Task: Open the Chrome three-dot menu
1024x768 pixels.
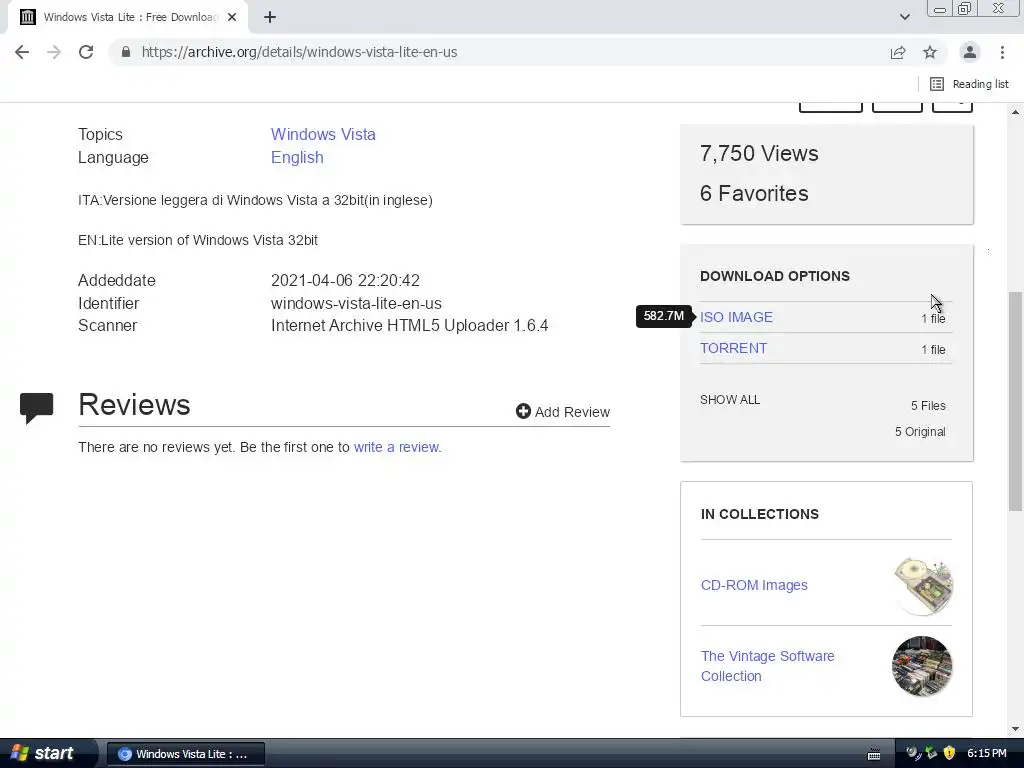Action: 1002,52
